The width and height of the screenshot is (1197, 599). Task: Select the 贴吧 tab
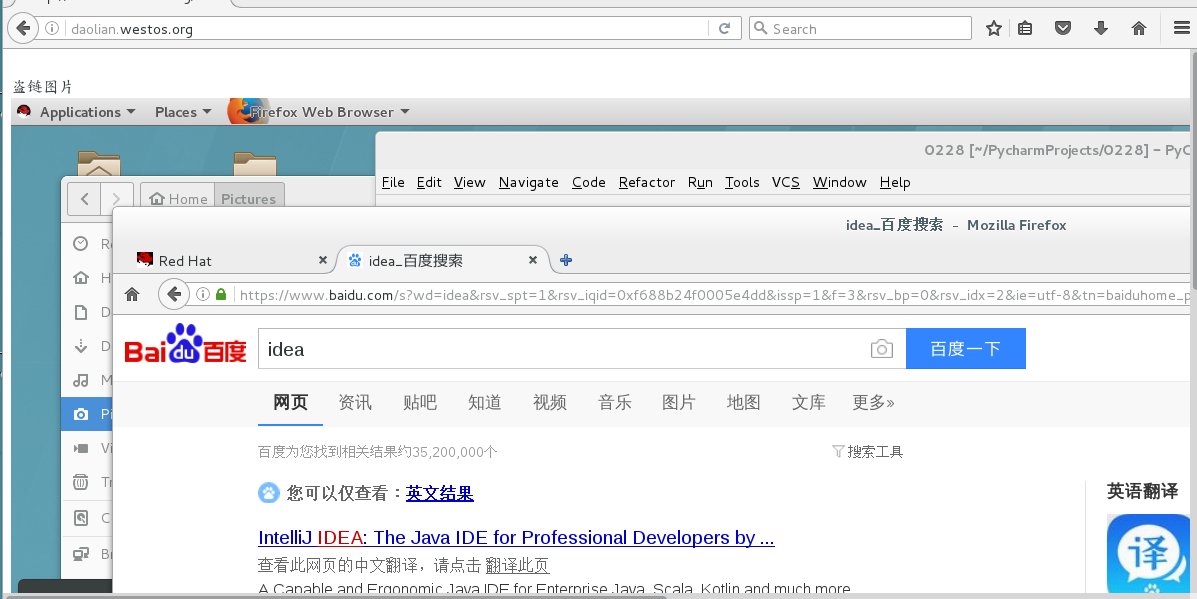click(x=420, y=402)
